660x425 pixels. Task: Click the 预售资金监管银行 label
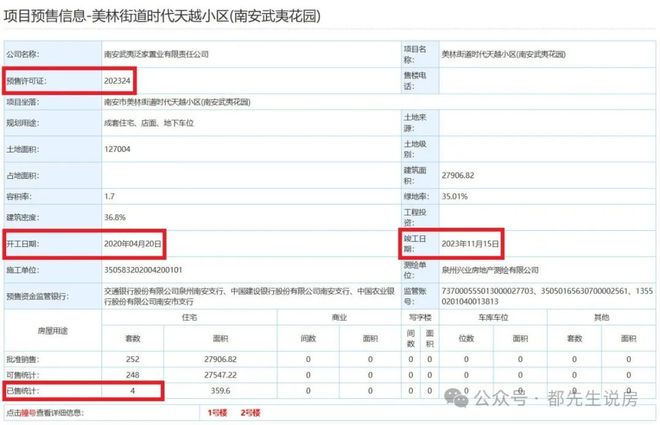click(37, 296)
